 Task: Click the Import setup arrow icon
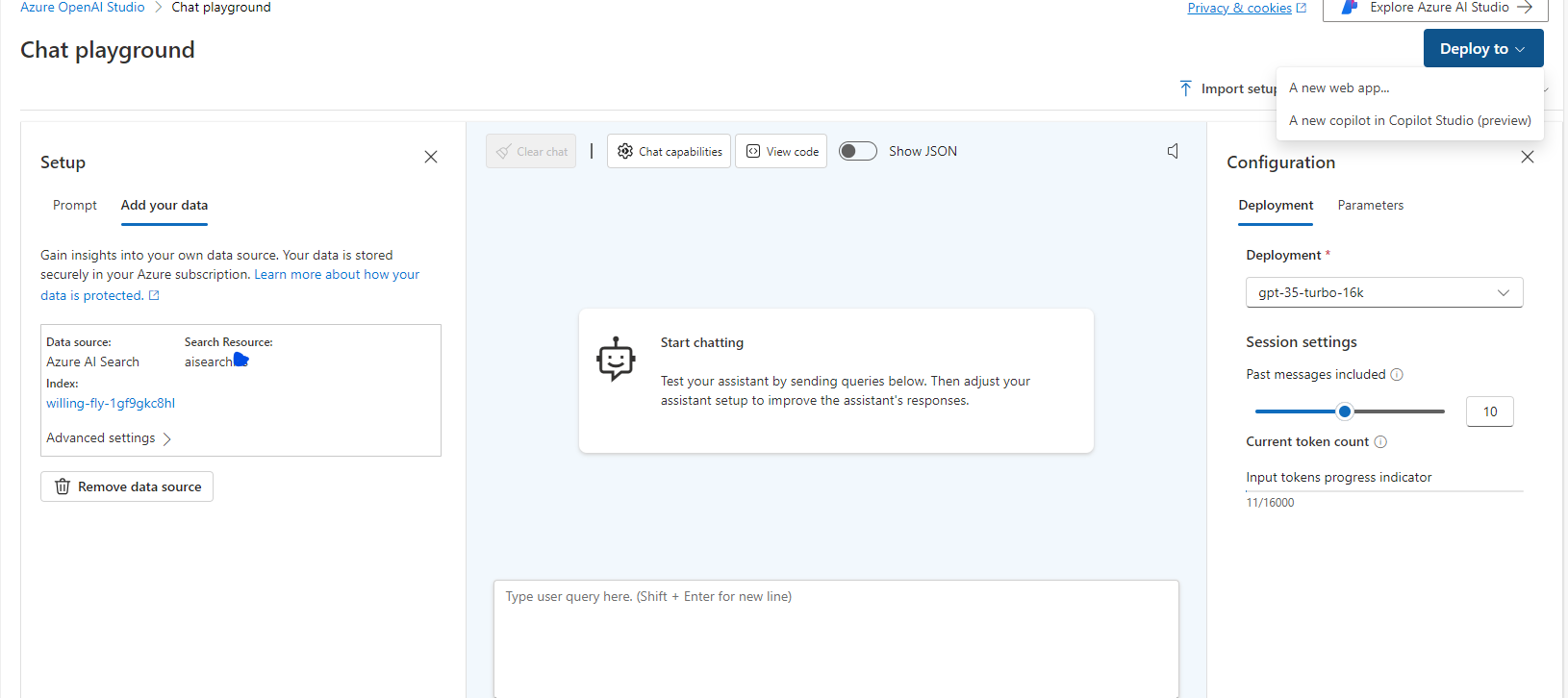coord(1186,88)
